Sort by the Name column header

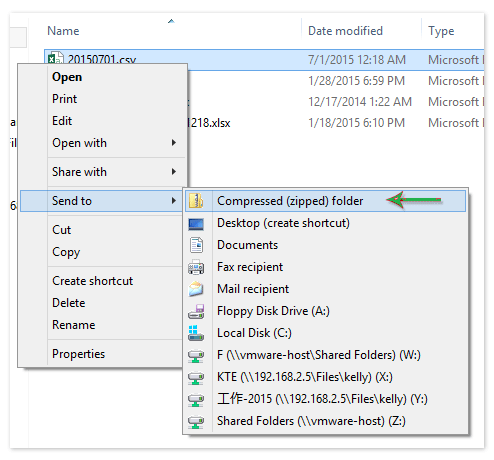coord(63,31)
